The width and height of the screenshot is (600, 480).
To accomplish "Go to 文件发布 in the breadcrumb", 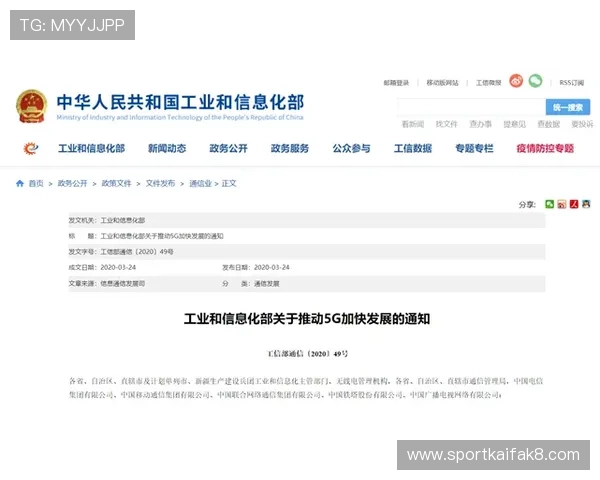I will click(x=160, y=183).
